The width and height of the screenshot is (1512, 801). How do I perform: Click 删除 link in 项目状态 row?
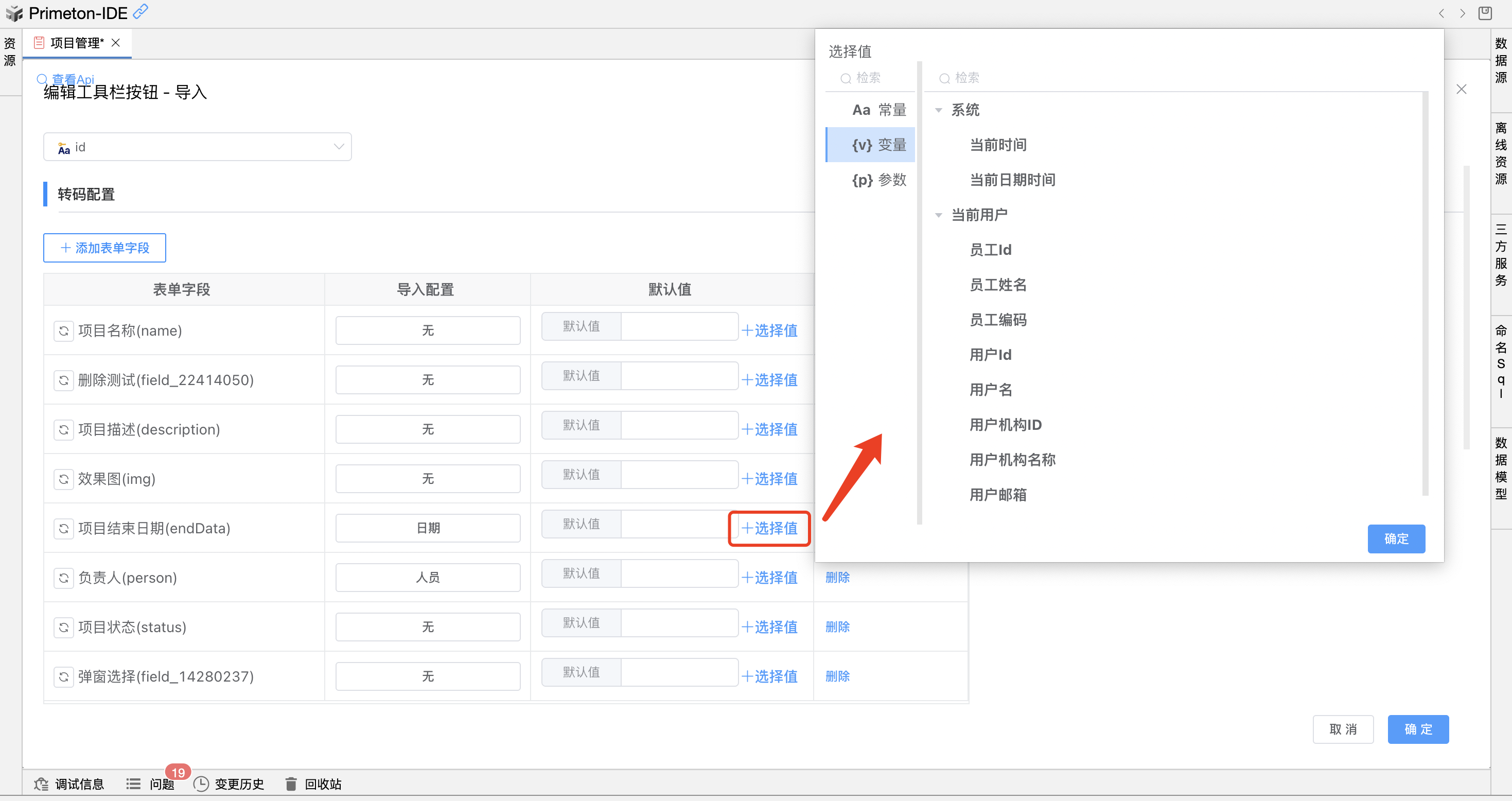(837, 627)
